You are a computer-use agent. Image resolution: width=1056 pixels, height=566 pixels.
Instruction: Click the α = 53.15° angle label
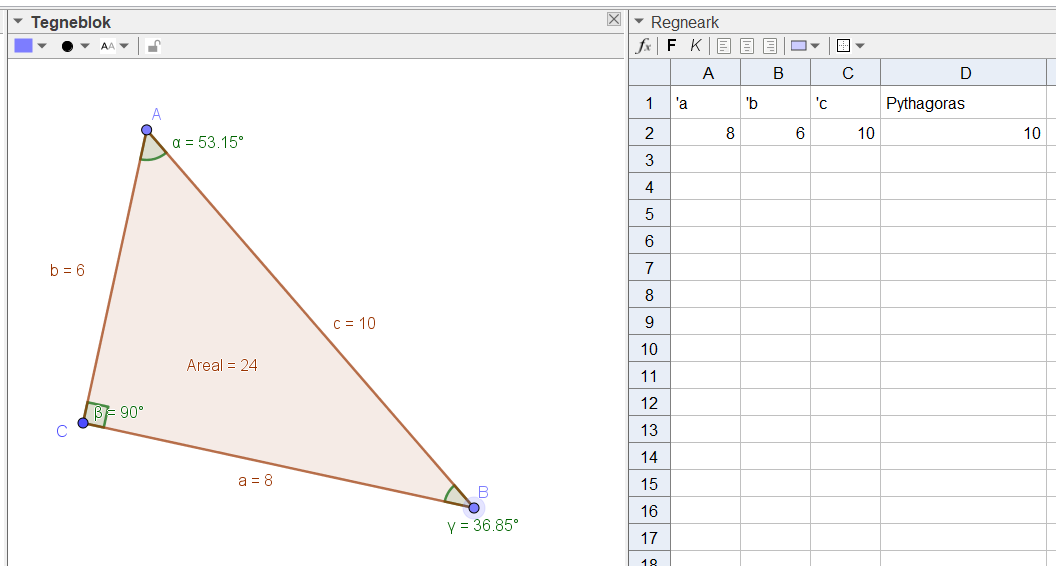click(x=207, y=142)
